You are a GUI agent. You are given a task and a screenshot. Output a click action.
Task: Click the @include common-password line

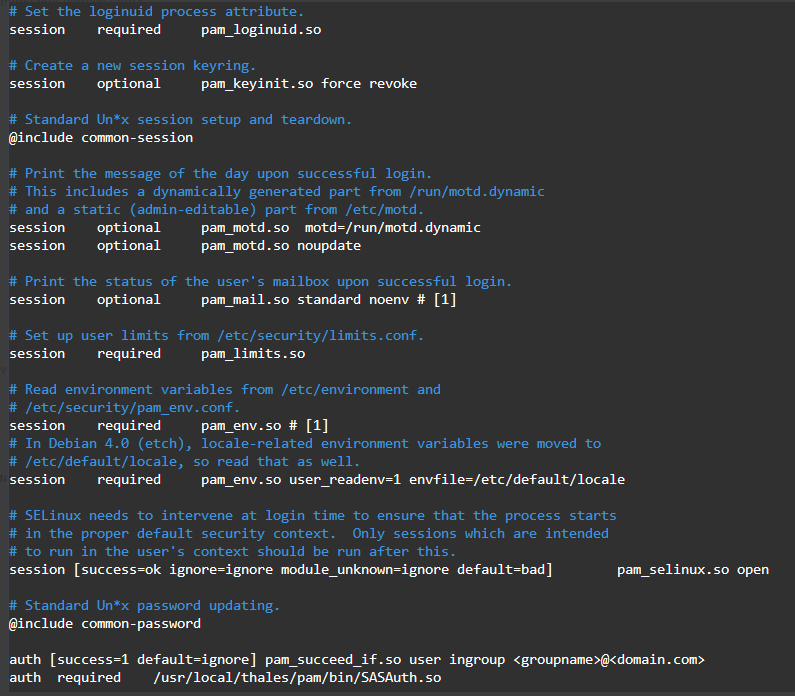pos(105,623)
